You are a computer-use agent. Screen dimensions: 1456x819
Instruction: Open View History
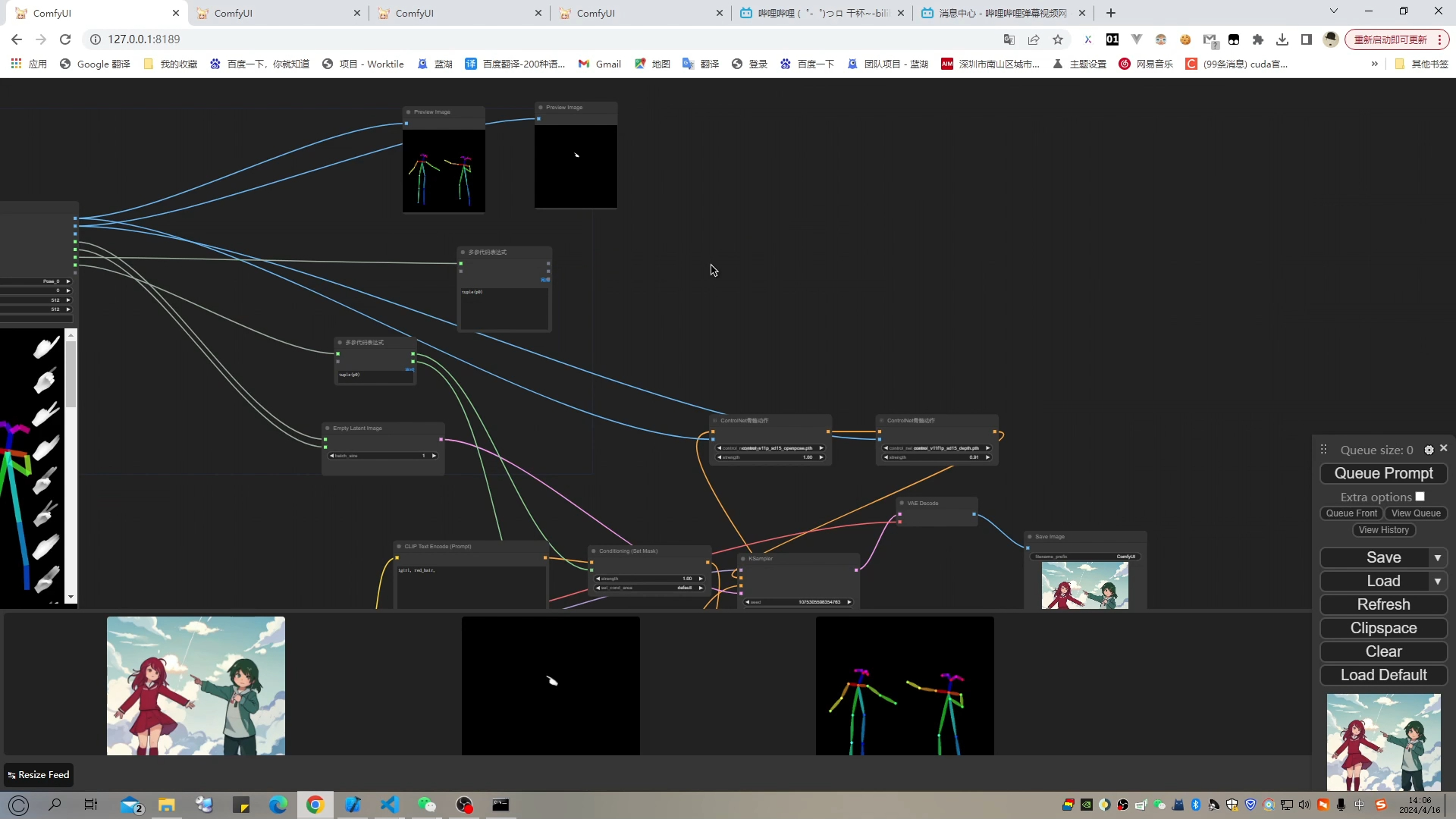pos(1383,530)
